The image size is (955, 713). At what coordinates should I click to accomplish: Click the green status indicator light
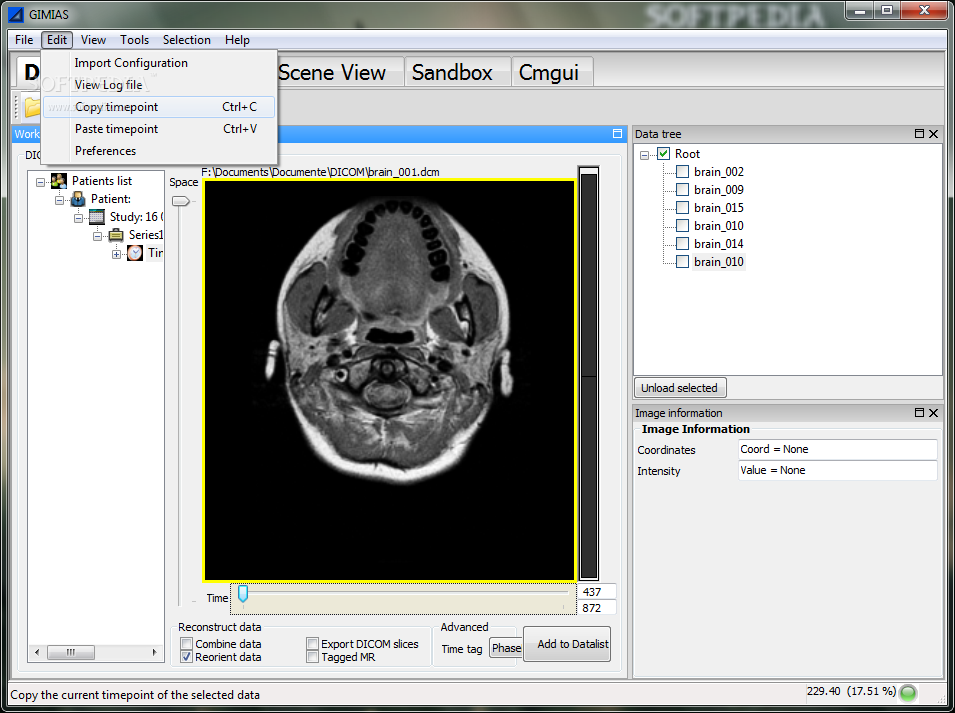(x=908, y=693)
